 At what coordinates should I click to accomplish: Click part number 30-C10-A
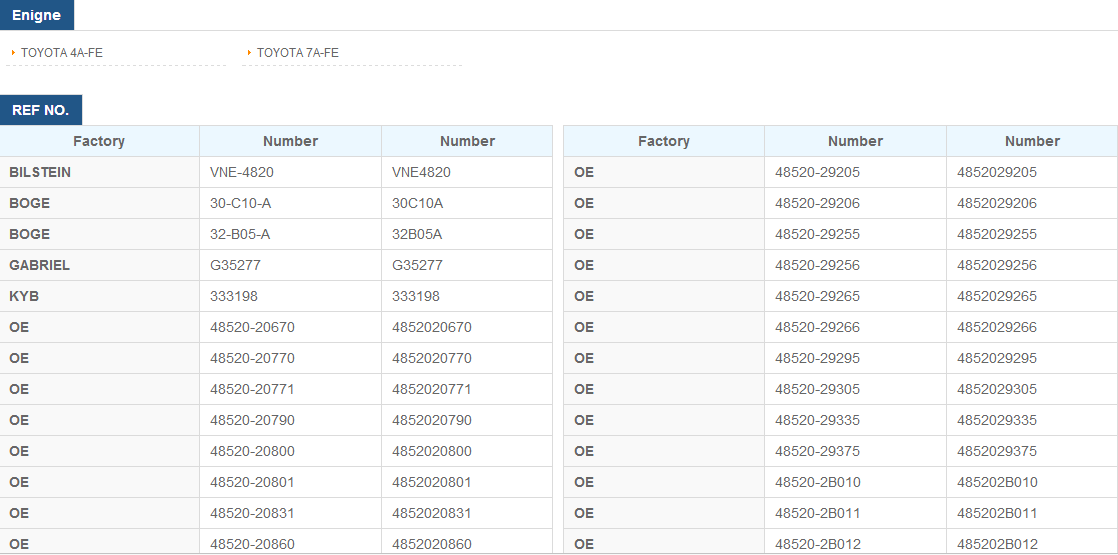240,203
